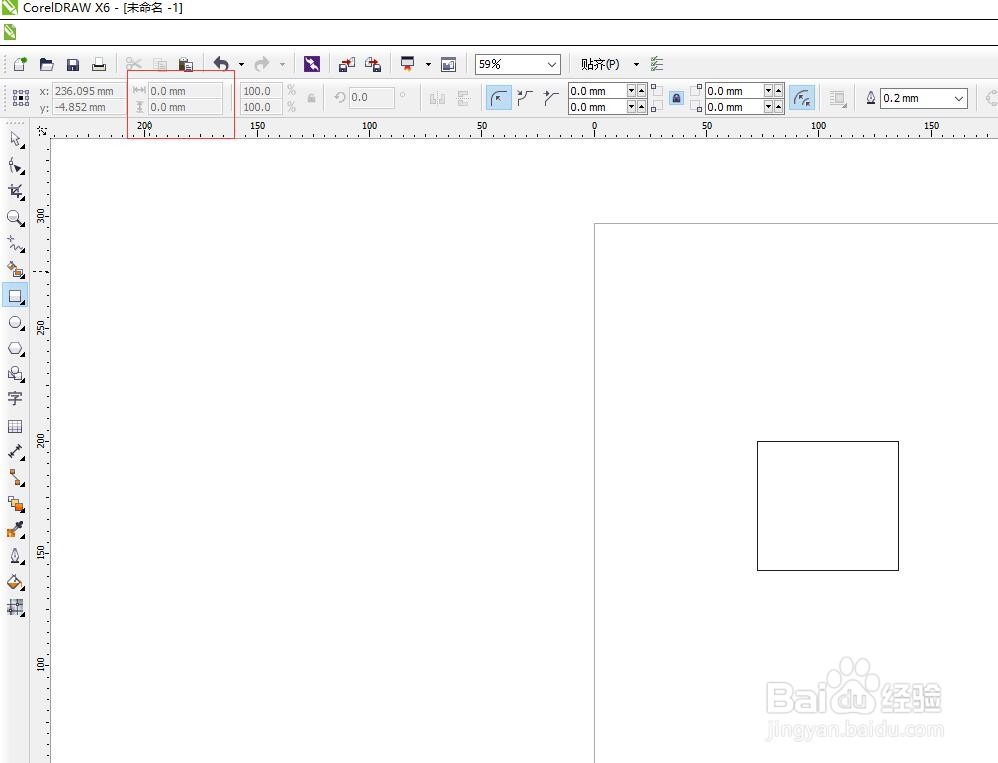This screenshot has height=763, width=998.
Task: Click the bottom-left corner radius field
Action: [x=598, y=107]
